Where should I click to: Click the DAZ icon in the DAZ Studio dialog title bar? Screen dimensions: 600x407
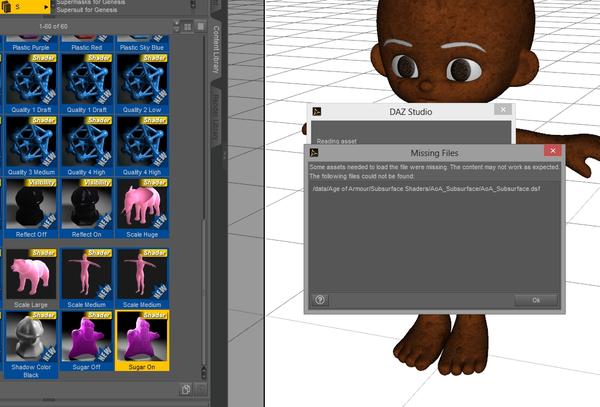pos(317,111)
